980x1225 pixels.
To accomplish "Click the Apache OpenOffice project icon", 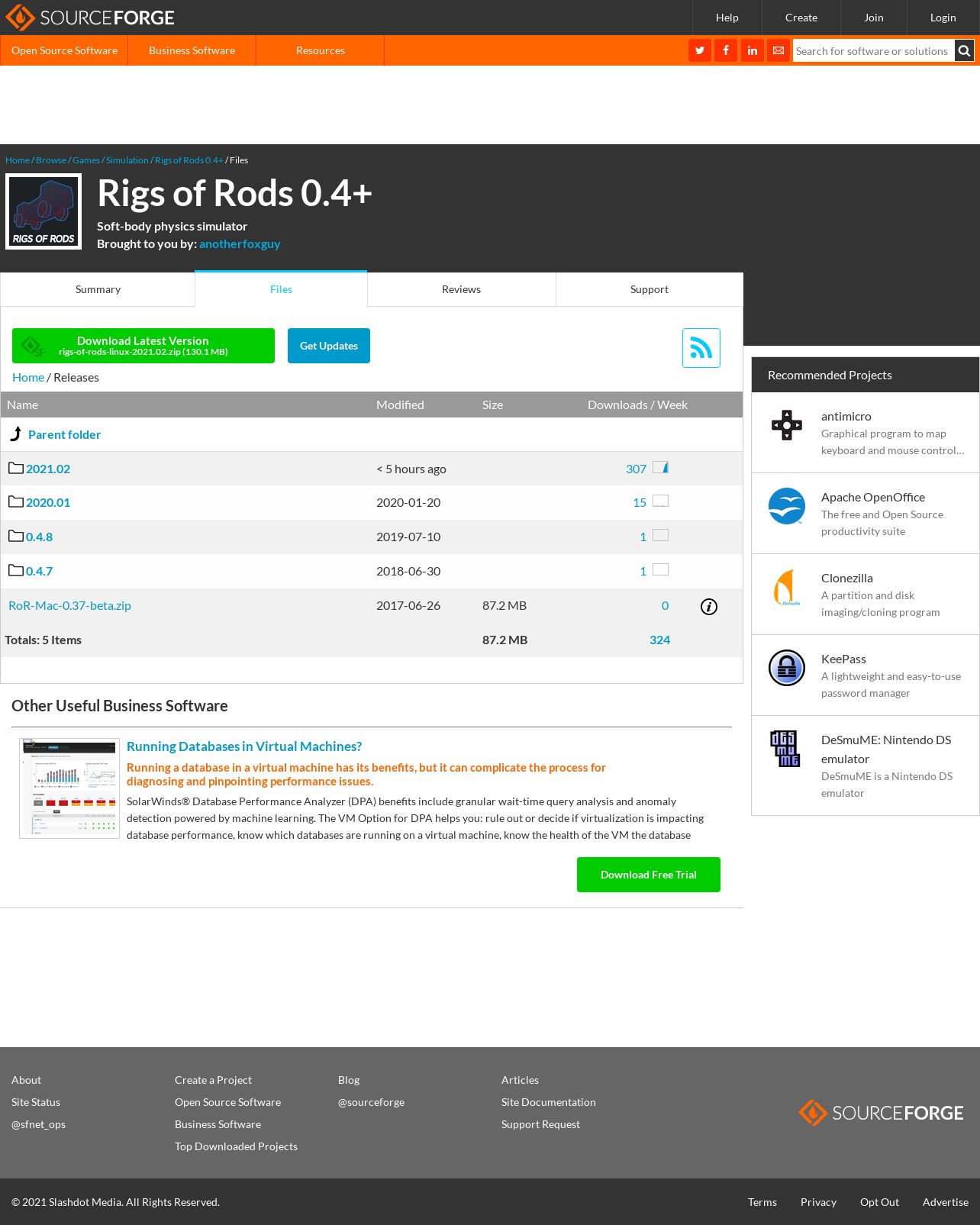I will (x=787, y=506).
